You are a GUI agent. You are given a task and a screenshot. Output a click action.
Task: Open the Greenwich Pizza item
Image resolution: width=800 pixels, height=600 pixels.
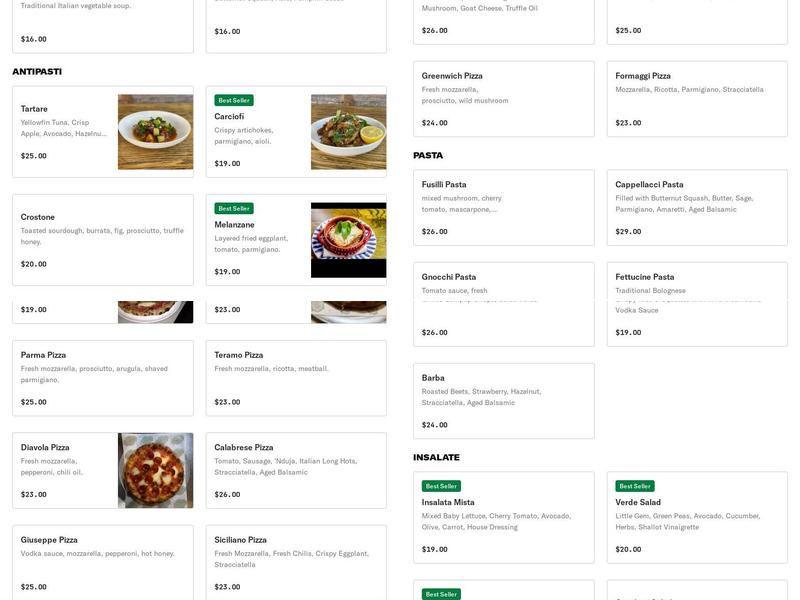503,99
